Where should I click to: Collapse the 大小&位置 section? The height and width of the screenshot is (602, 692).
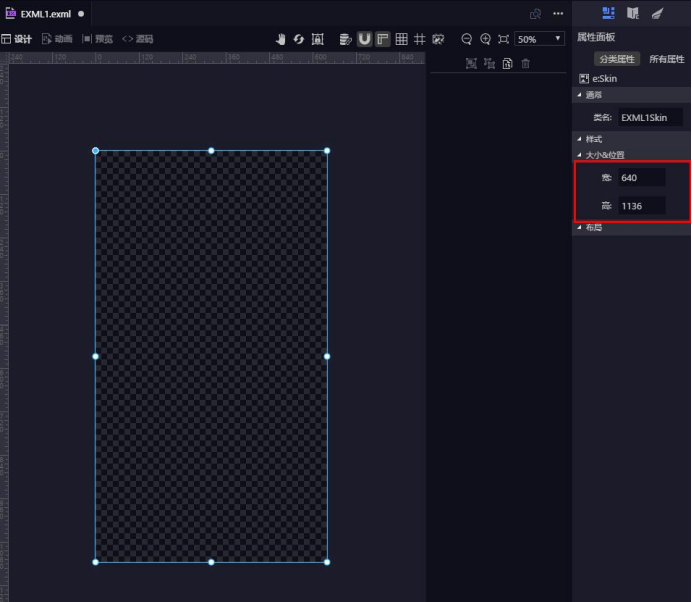tap(579, 155)
